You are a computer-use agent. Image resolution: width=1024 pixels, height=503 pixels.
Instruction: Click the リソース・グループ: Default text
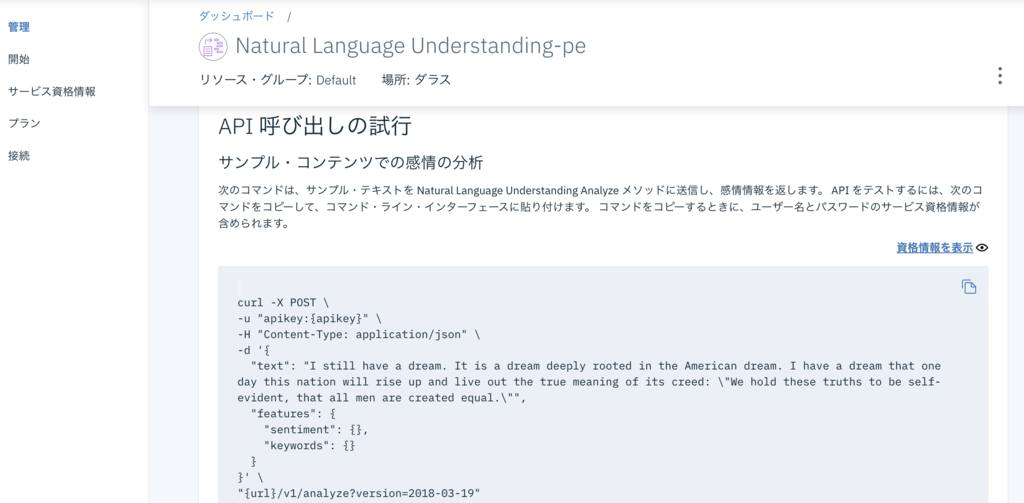pos(278,80)
